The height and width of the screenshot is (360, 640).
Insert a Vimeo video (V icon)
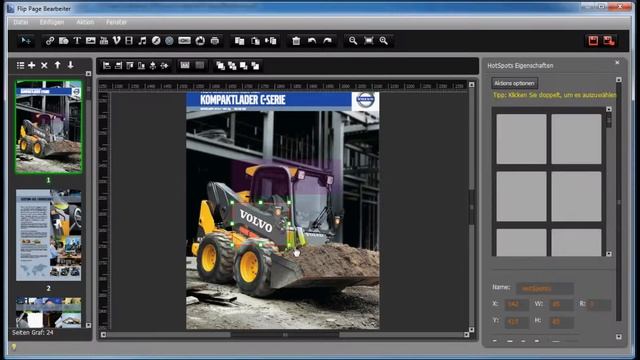(117, 40)
